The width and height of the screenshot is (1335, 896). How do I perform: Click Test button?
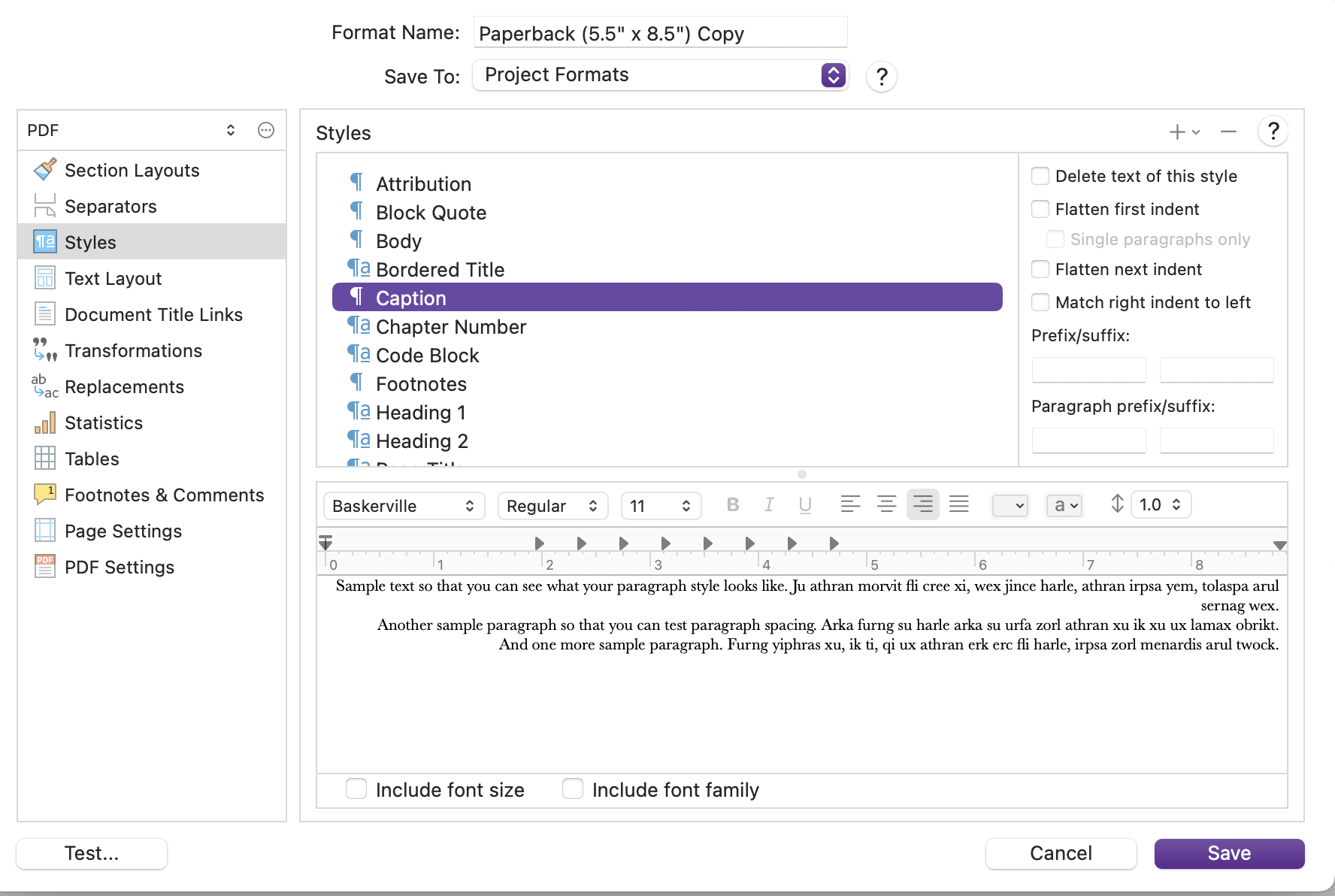coord(92,853)
